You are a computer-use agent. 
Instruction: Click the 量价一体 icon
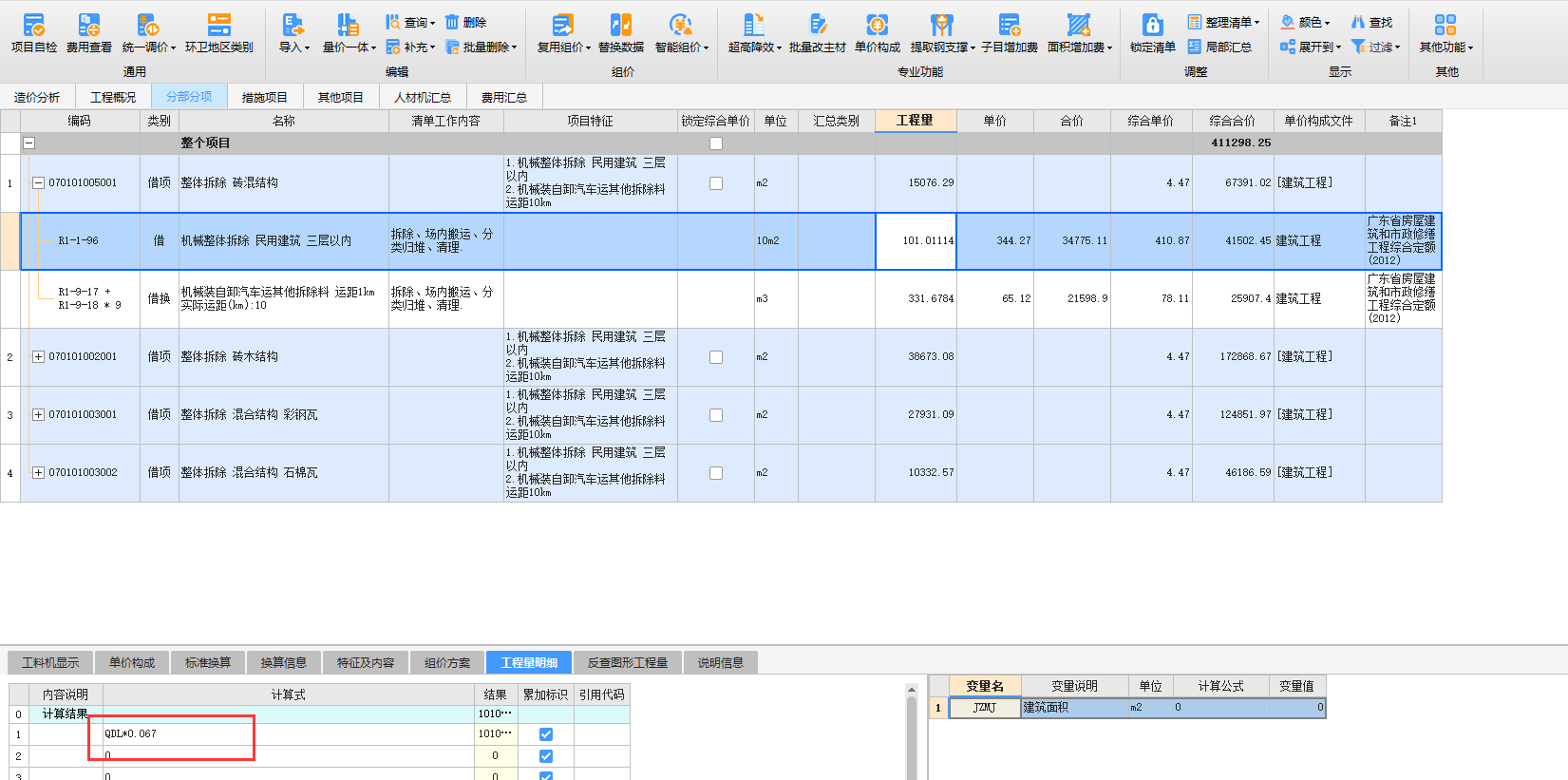click(349, 25)
